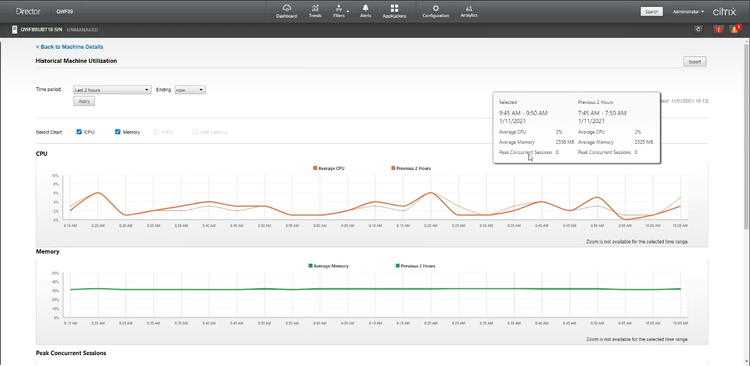Click the machine icon beside the machine name
The height and width of the screenshot is (366, 750).
[x=14, y=30]
